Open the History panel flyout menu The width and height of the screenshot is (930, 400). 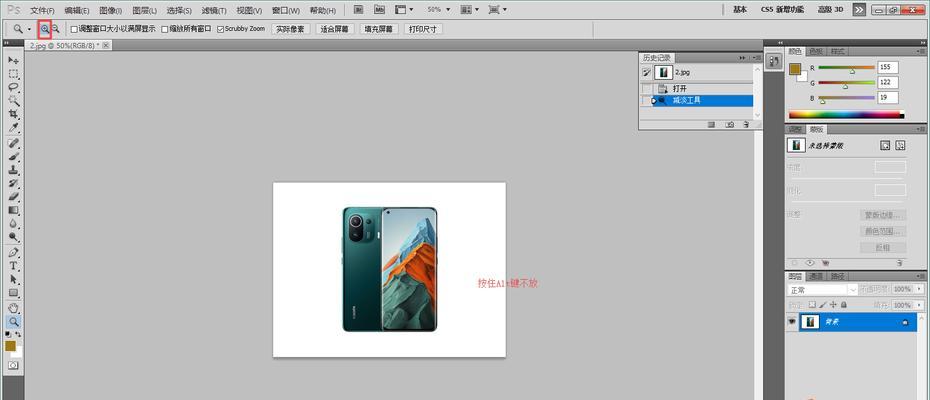pyautogui.click(x=756, y=58)
